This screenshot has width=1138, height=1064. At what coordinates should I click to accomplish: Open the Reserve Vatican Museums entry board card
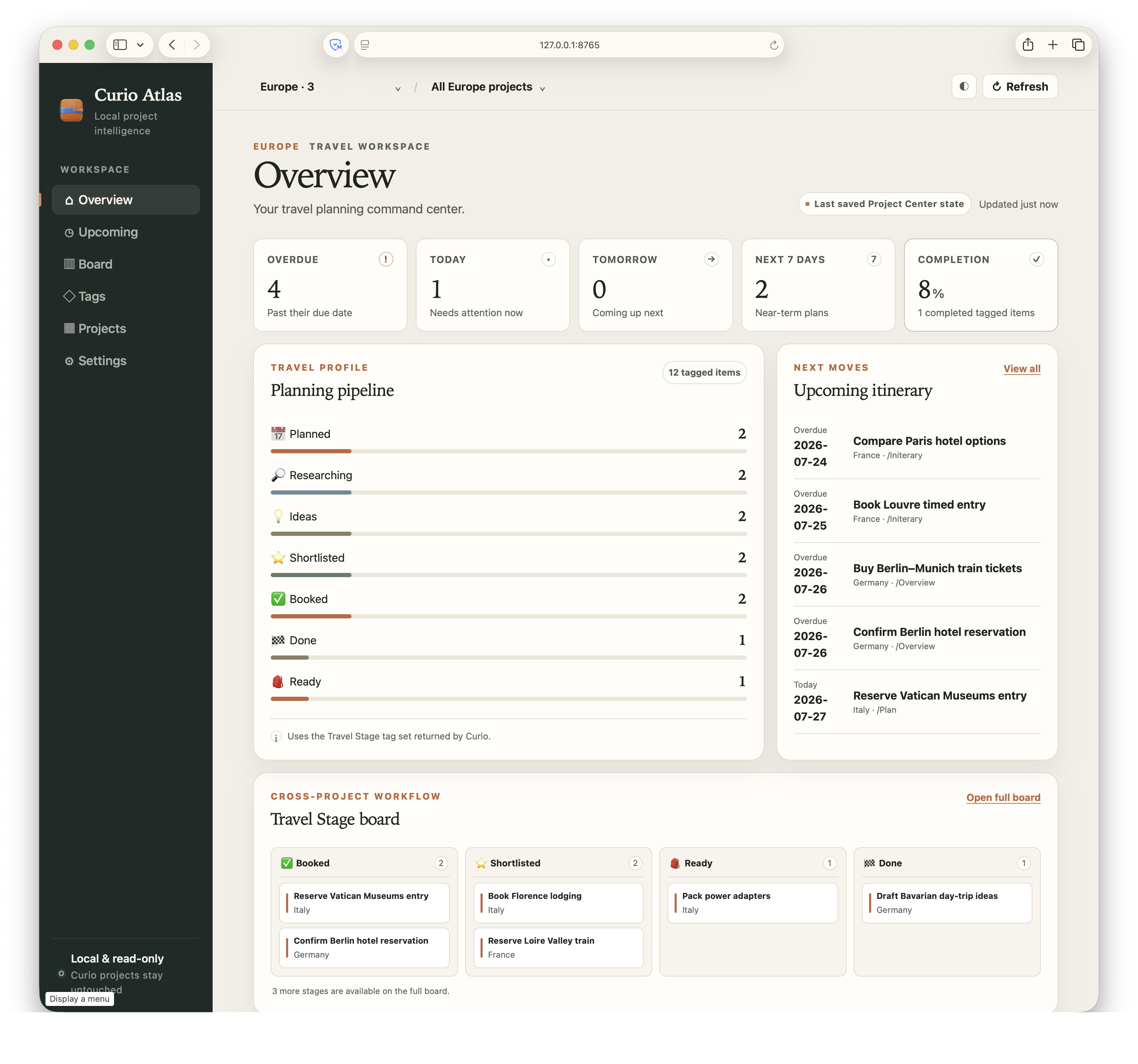[364, 903]
